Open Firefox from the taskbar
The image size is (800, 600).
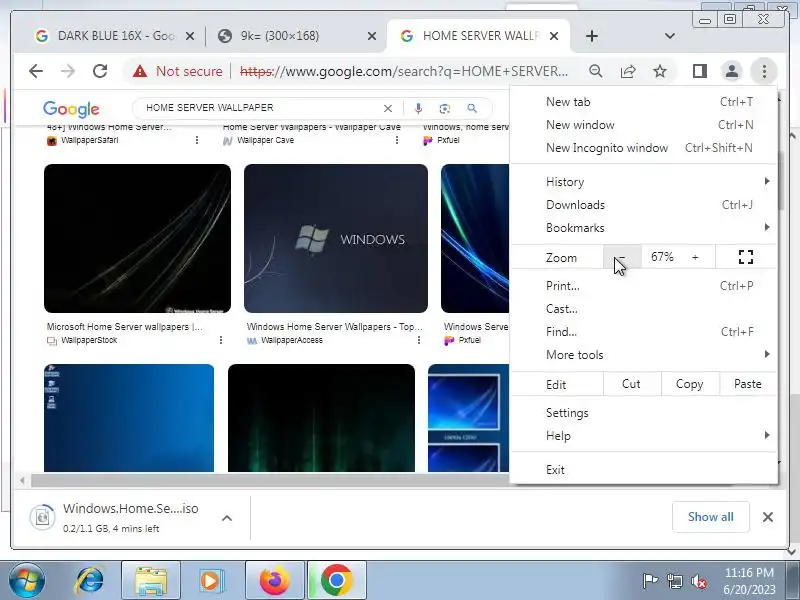(274, 580)
